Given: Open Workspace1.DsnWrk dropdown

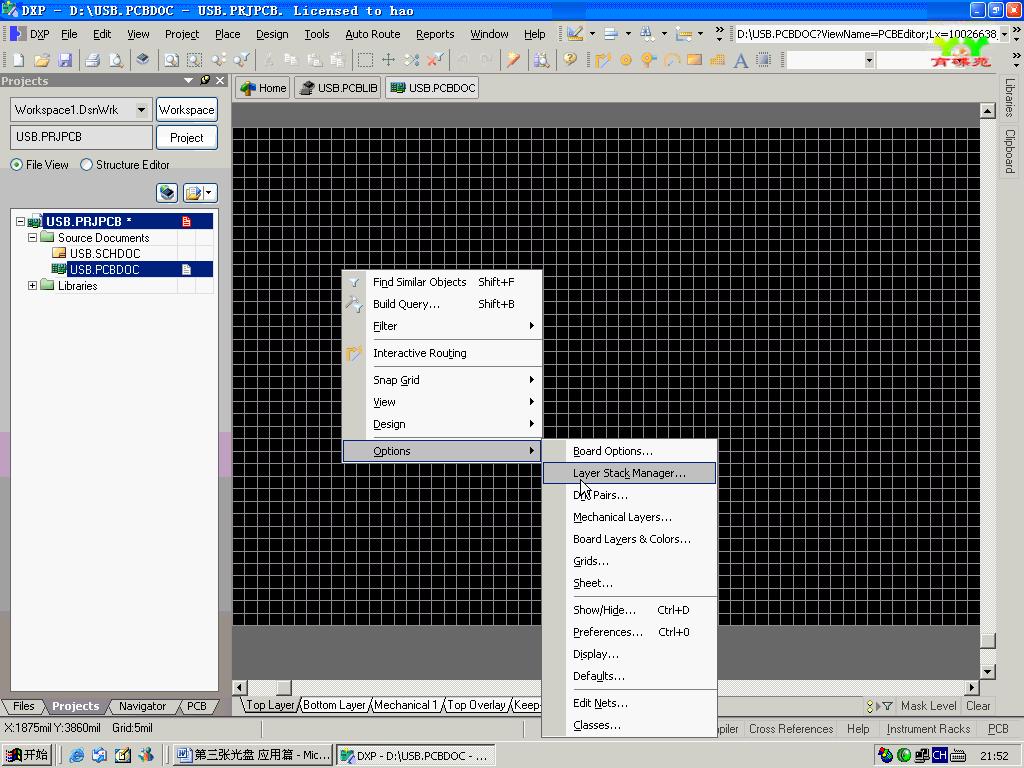Looking at the screenshot, I should pyautogui.click(x=141, y=110).
